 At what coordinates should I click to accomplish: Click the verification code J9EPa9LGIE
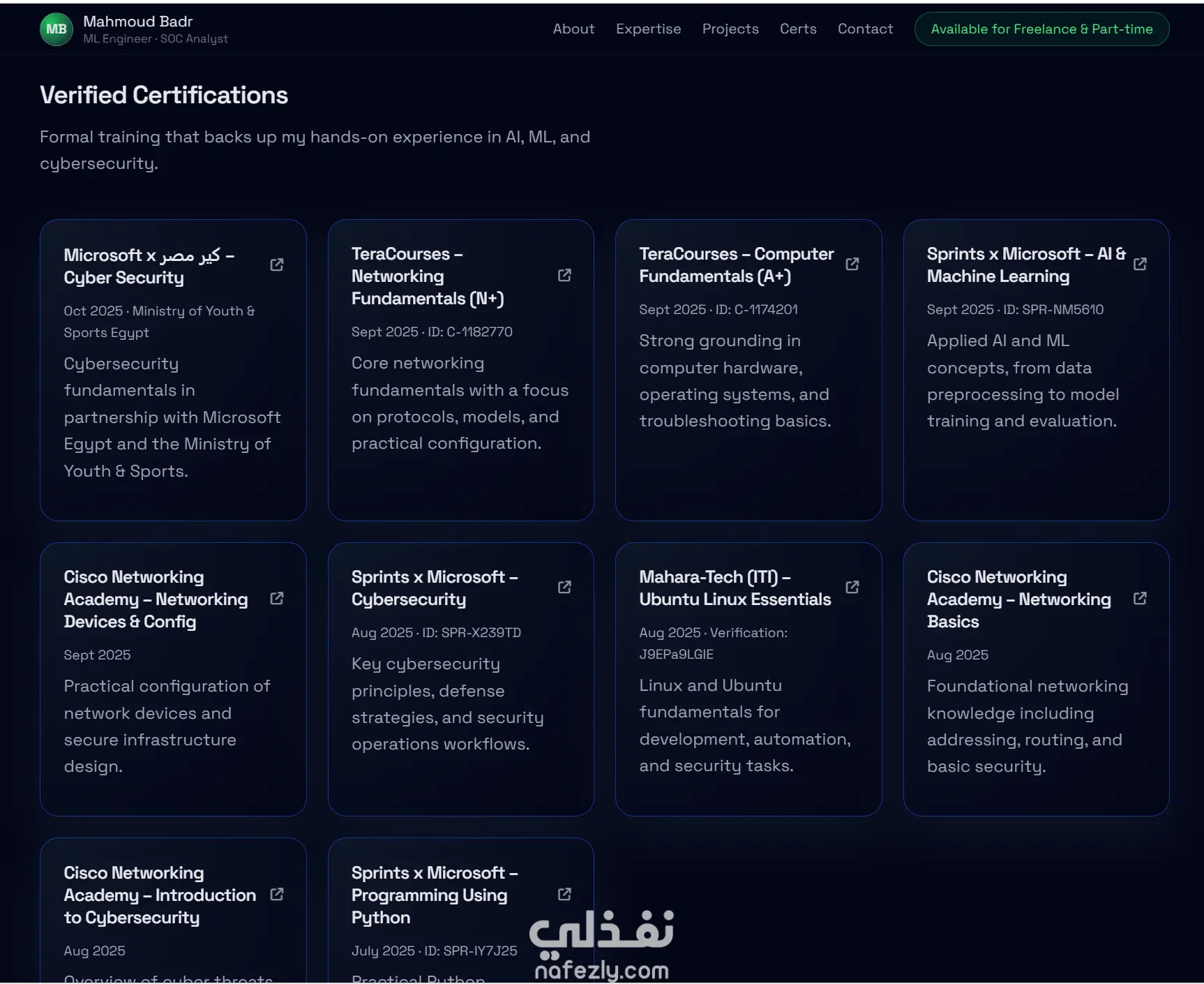point(676,655)
